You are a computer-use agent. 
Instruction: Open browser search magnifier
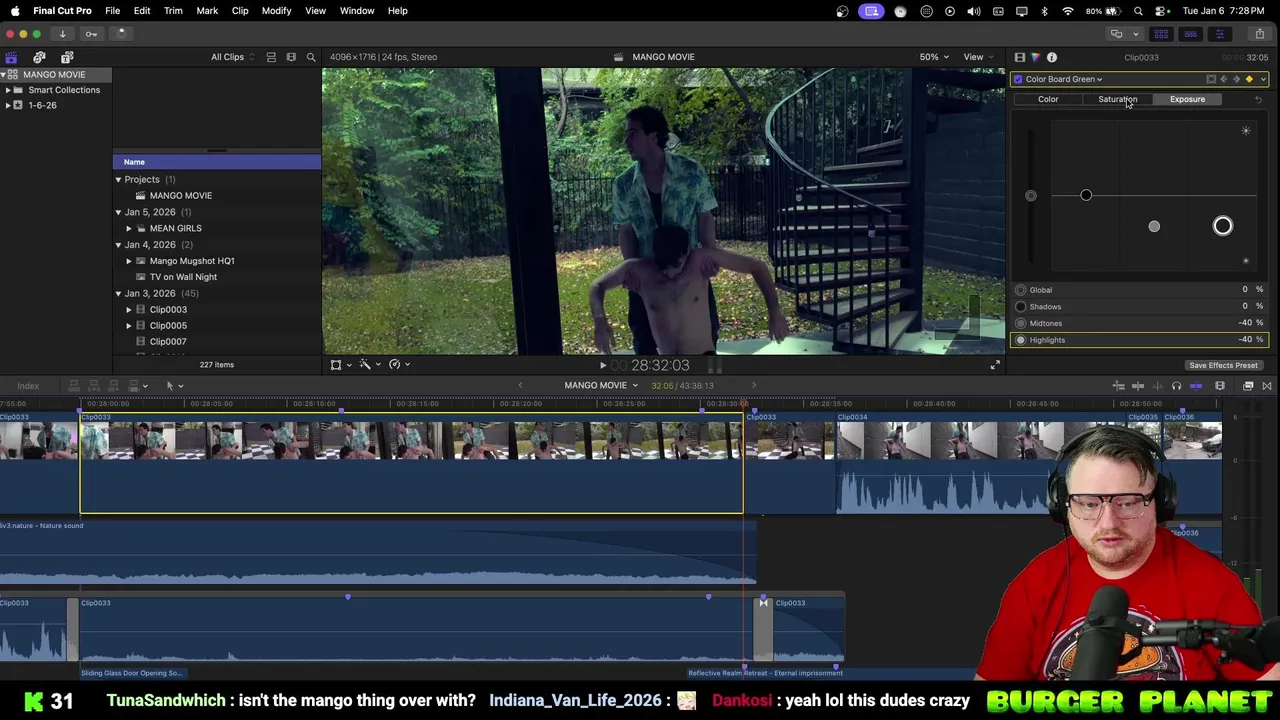pyautogui.click(x=311, y=57)
